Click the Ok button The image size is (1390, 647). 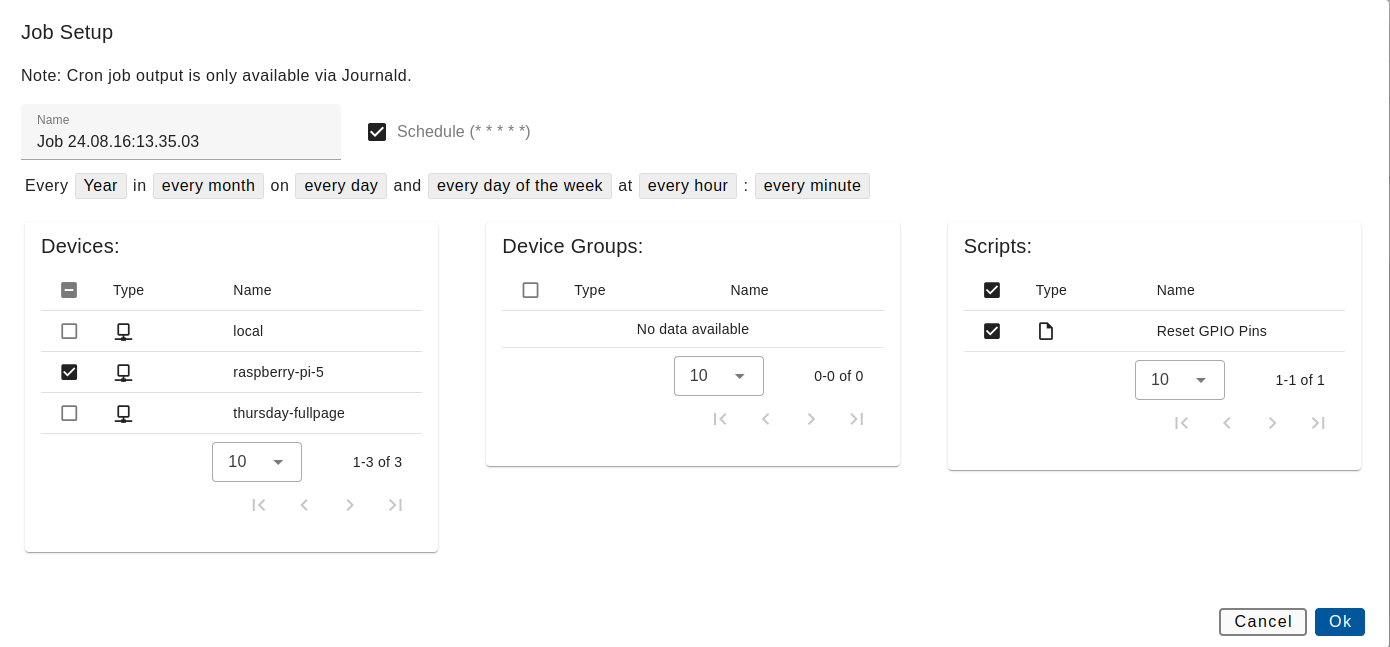click(1339, 621)
